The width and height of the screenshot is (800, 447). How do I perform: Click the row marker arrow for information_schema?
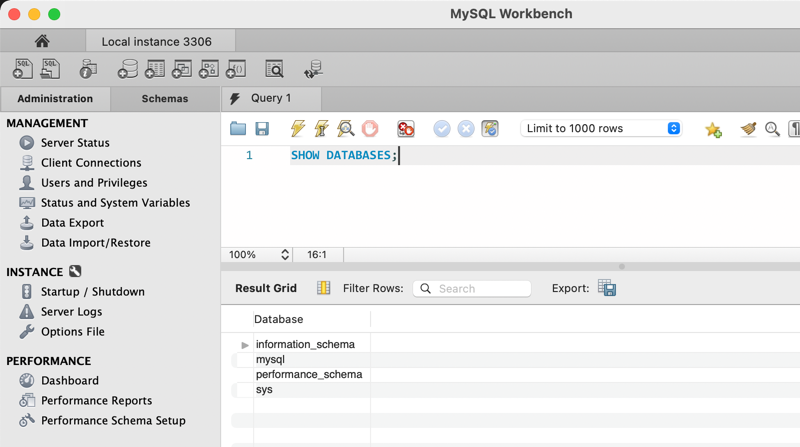(245, 345)
